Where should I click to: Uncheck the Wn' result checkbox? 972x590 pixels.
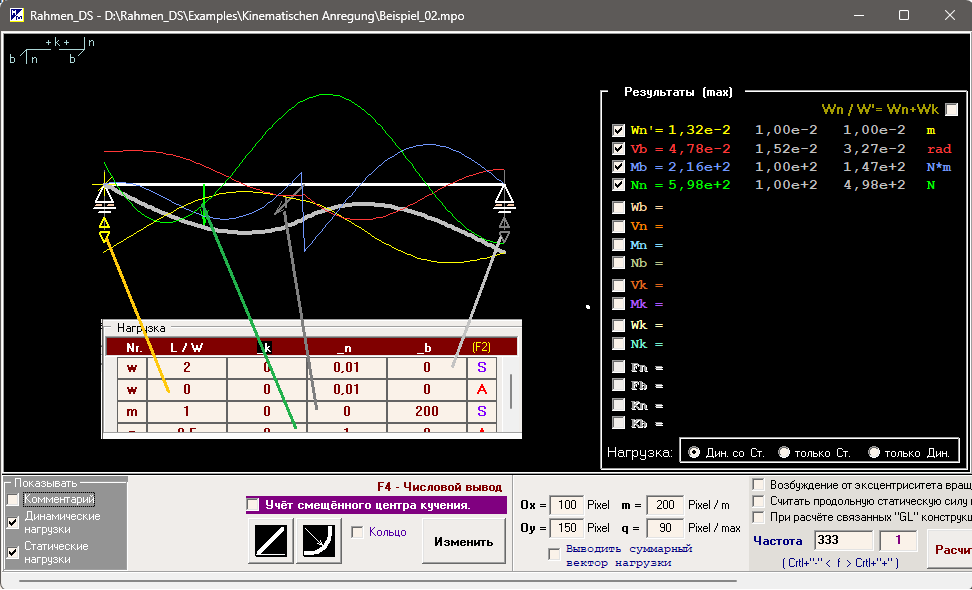coord(619,130)
